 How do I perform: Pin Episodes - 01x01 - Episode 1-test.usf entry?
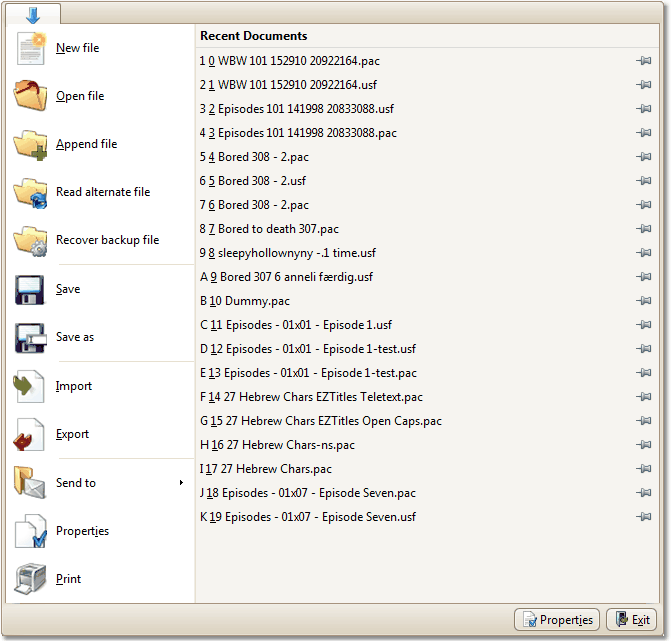(643, 349)
